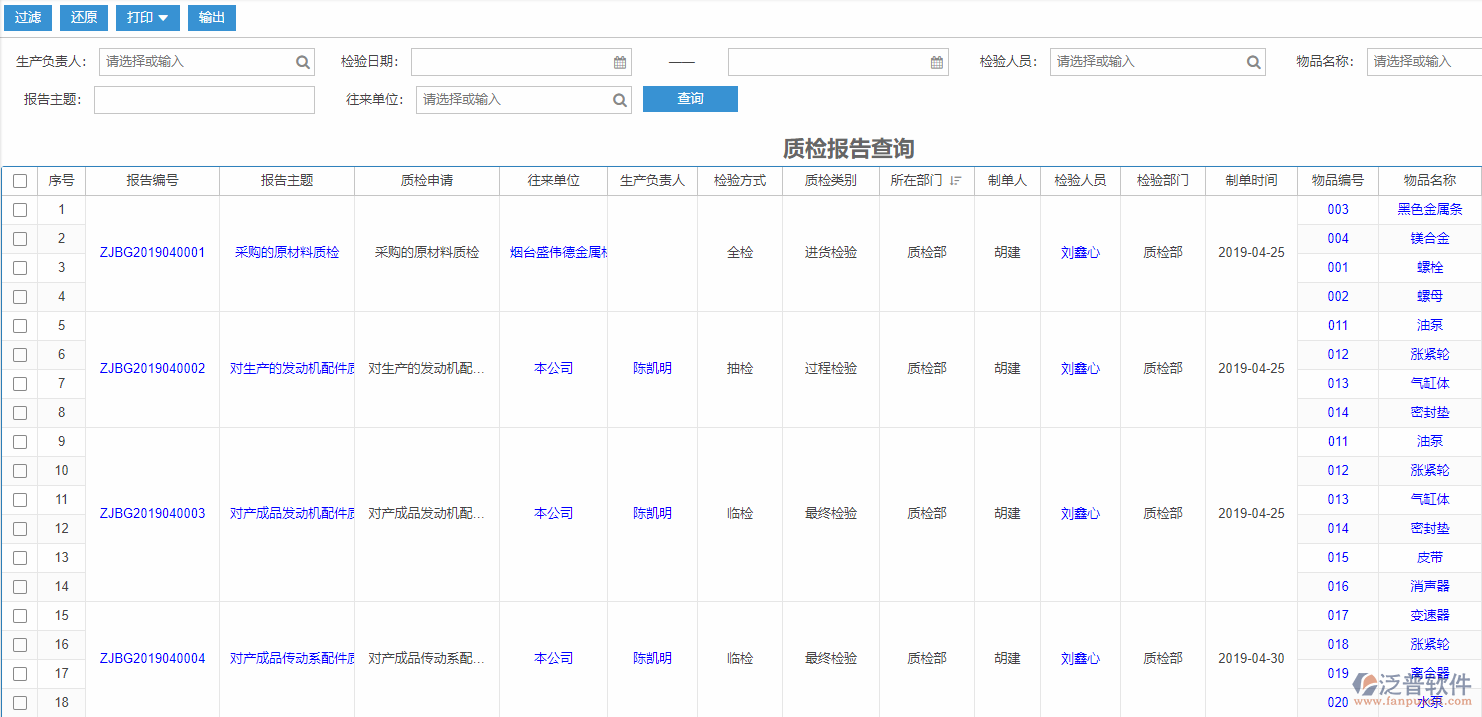Check the checkbox for row 1
Image resolution: width=1482 pixels, height=717 pixels.
click(19, 209)
